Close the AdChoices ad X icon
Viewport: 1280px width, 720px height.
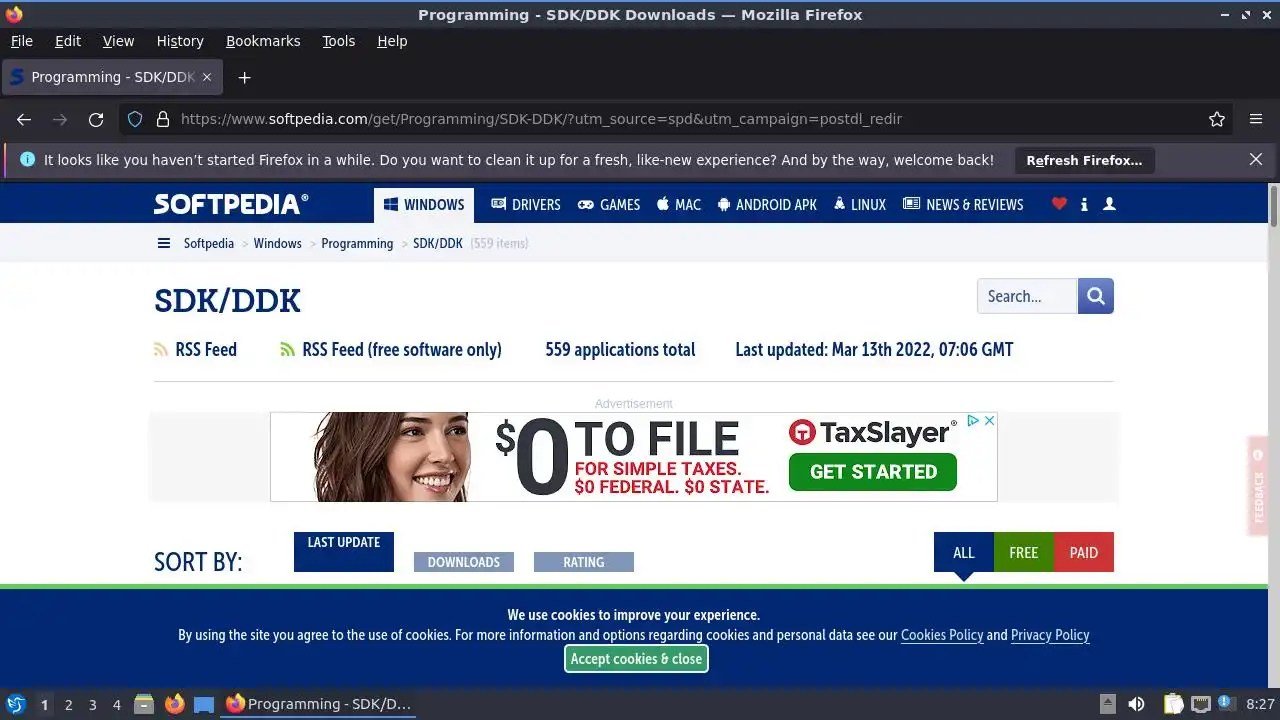[989, 421]
